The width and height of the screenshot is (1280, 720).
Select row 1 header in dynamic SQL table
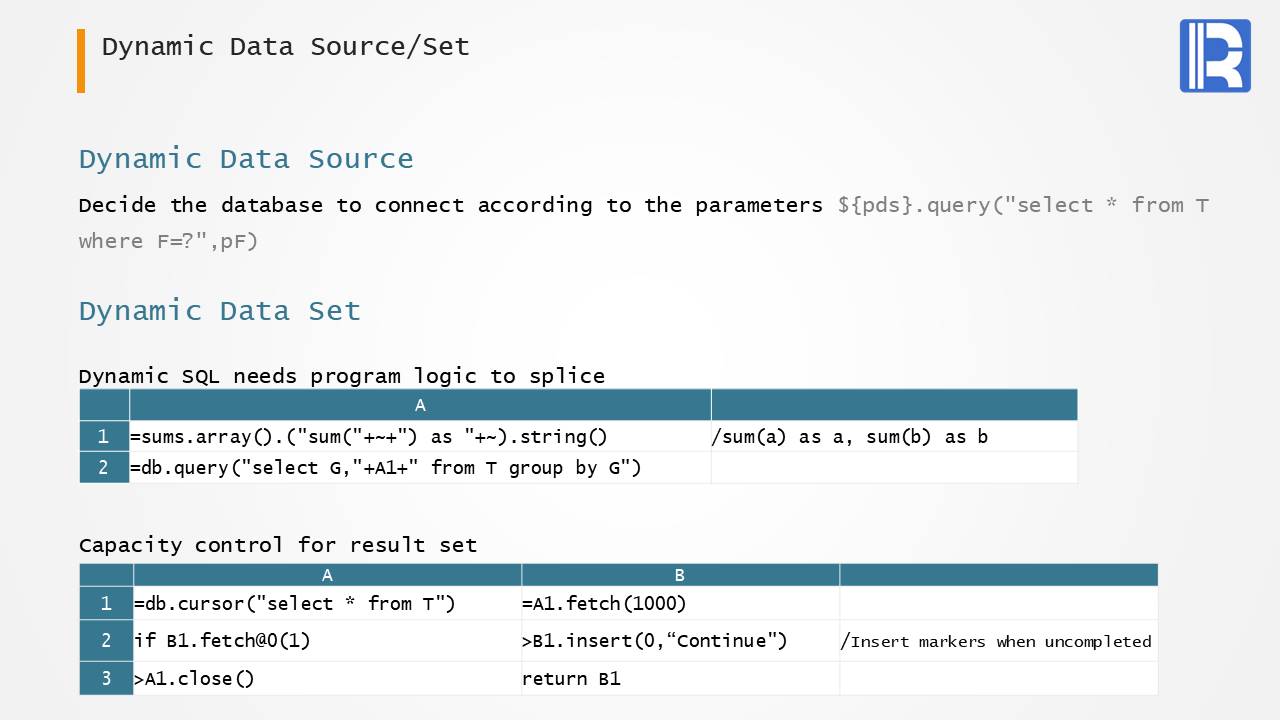click(104, 436)
